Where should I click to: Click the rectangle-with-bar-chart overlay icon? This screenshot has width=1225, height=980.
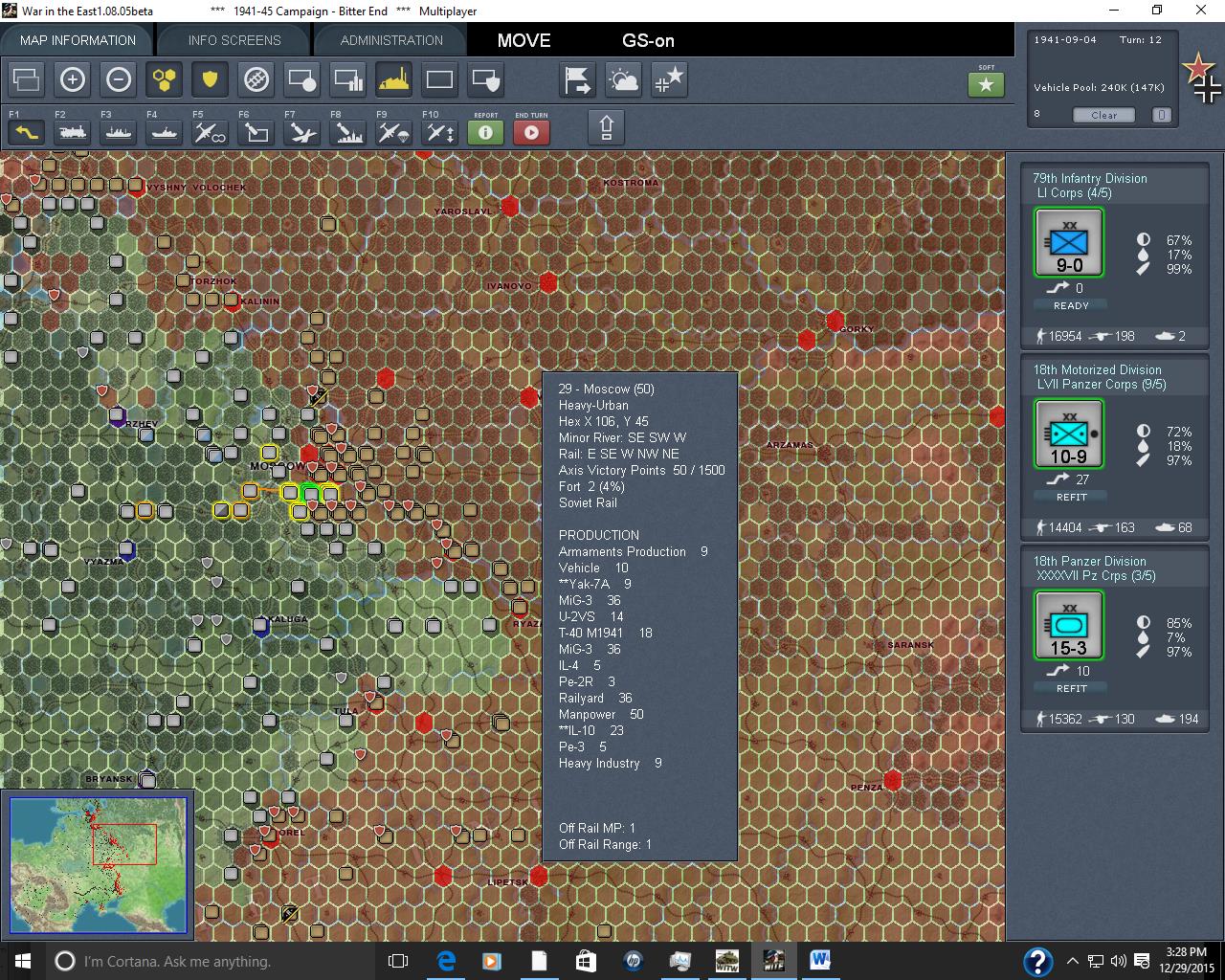point(347,79)
